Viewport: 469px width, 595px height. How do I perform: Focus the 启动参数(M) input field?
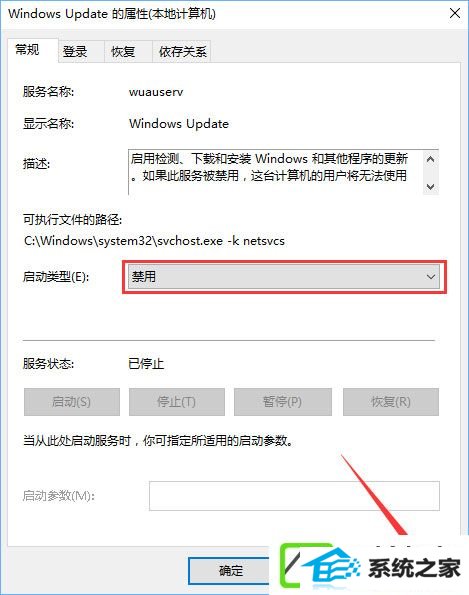tap(294, 496)
